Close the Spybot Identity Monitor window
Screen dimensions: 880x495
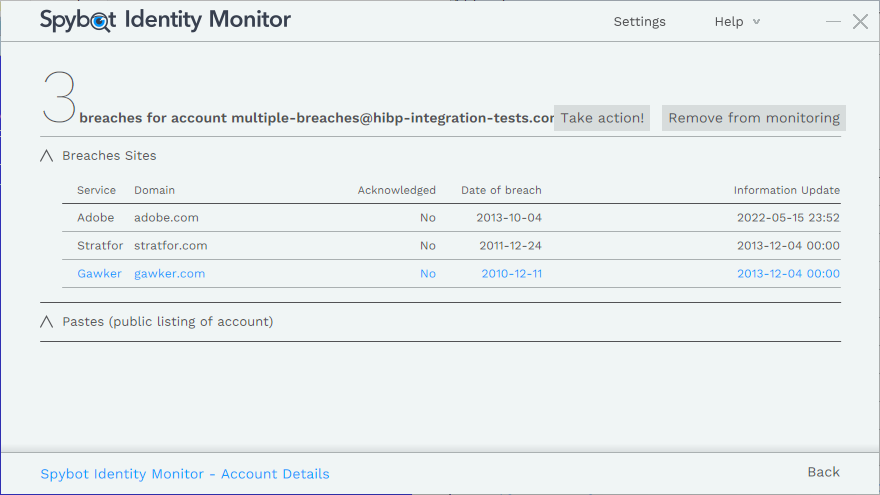[x=860, y=22]
